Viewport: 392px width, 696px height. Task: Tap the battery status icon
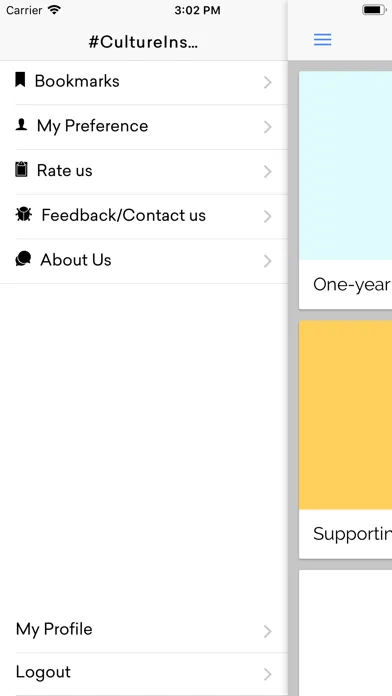[x=374, y=10]
